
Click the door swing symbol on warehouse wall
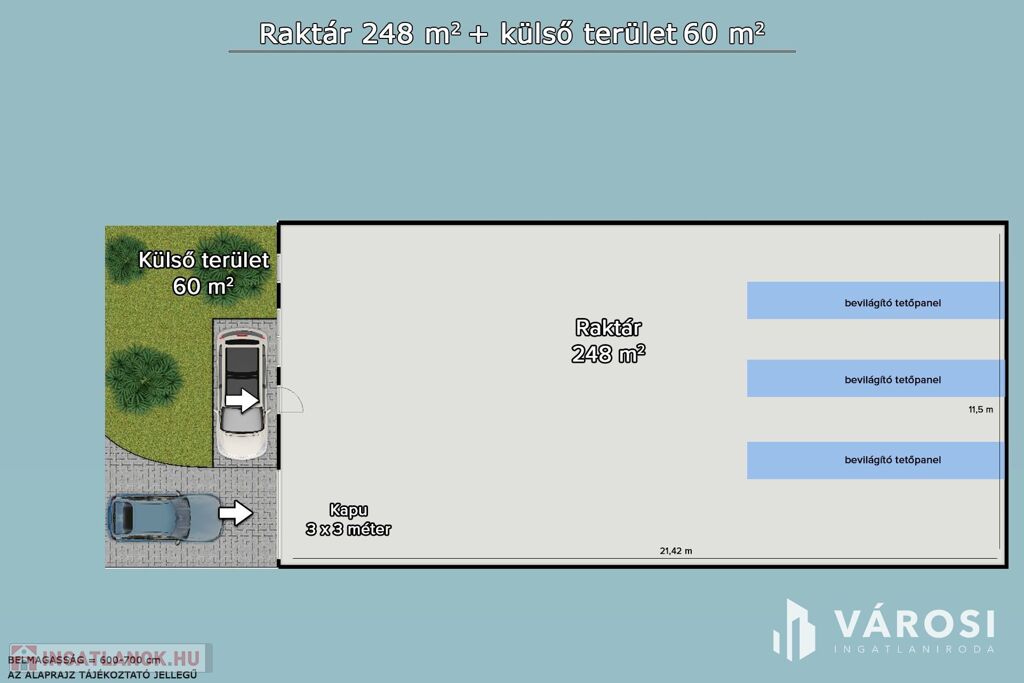[x=291, y=400]
